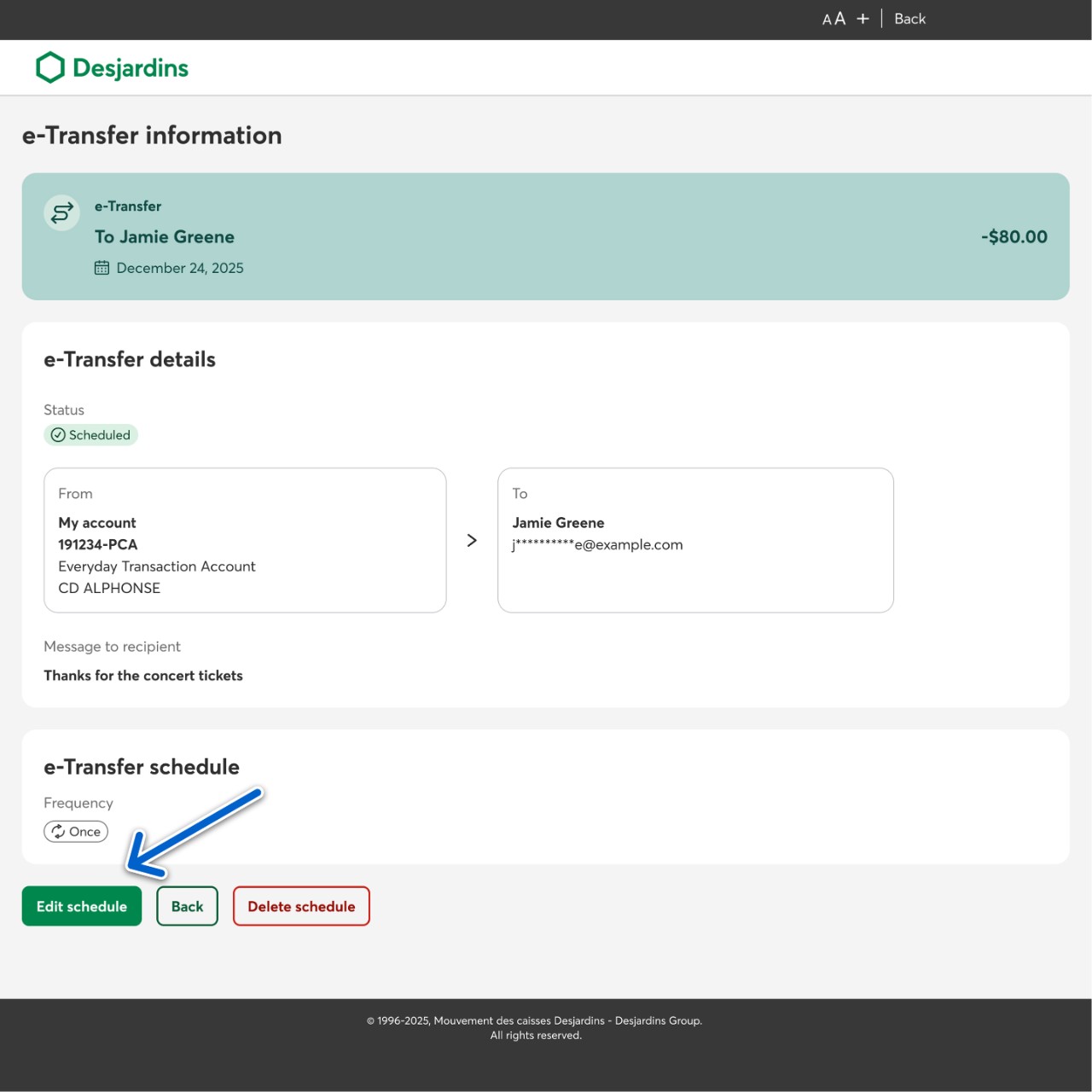
Task: Select the To Jamie Greene banner title
Action: point(165,236)
